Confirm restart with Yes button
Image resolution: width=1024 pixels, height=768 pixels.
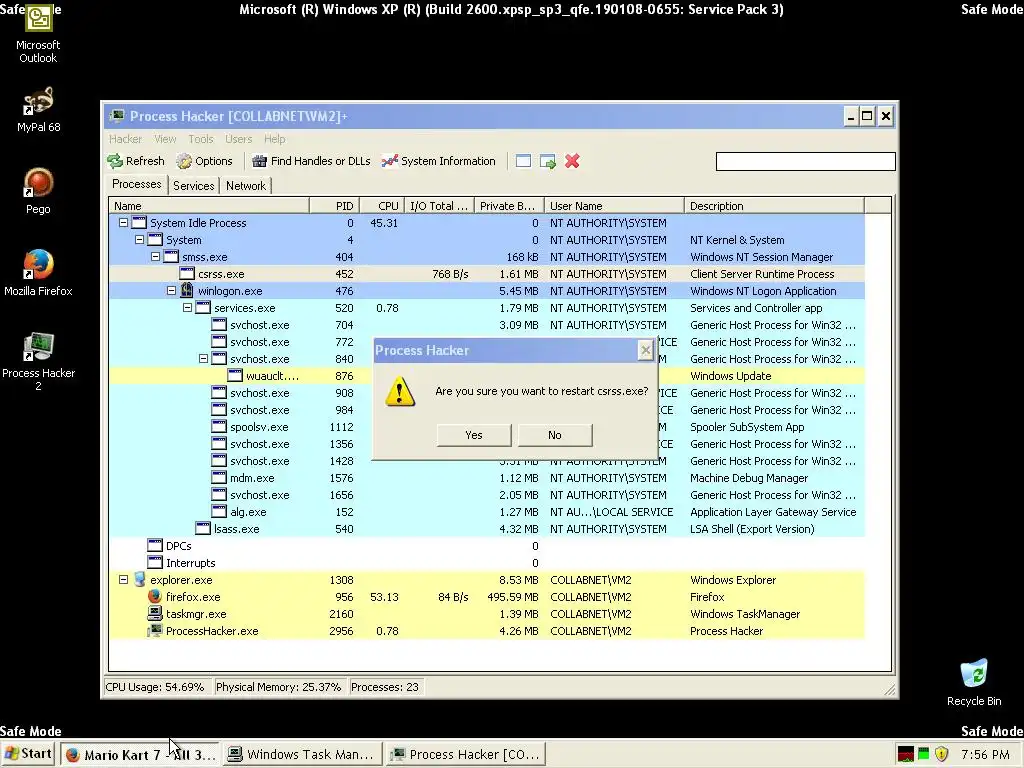[x=473, y=435]
